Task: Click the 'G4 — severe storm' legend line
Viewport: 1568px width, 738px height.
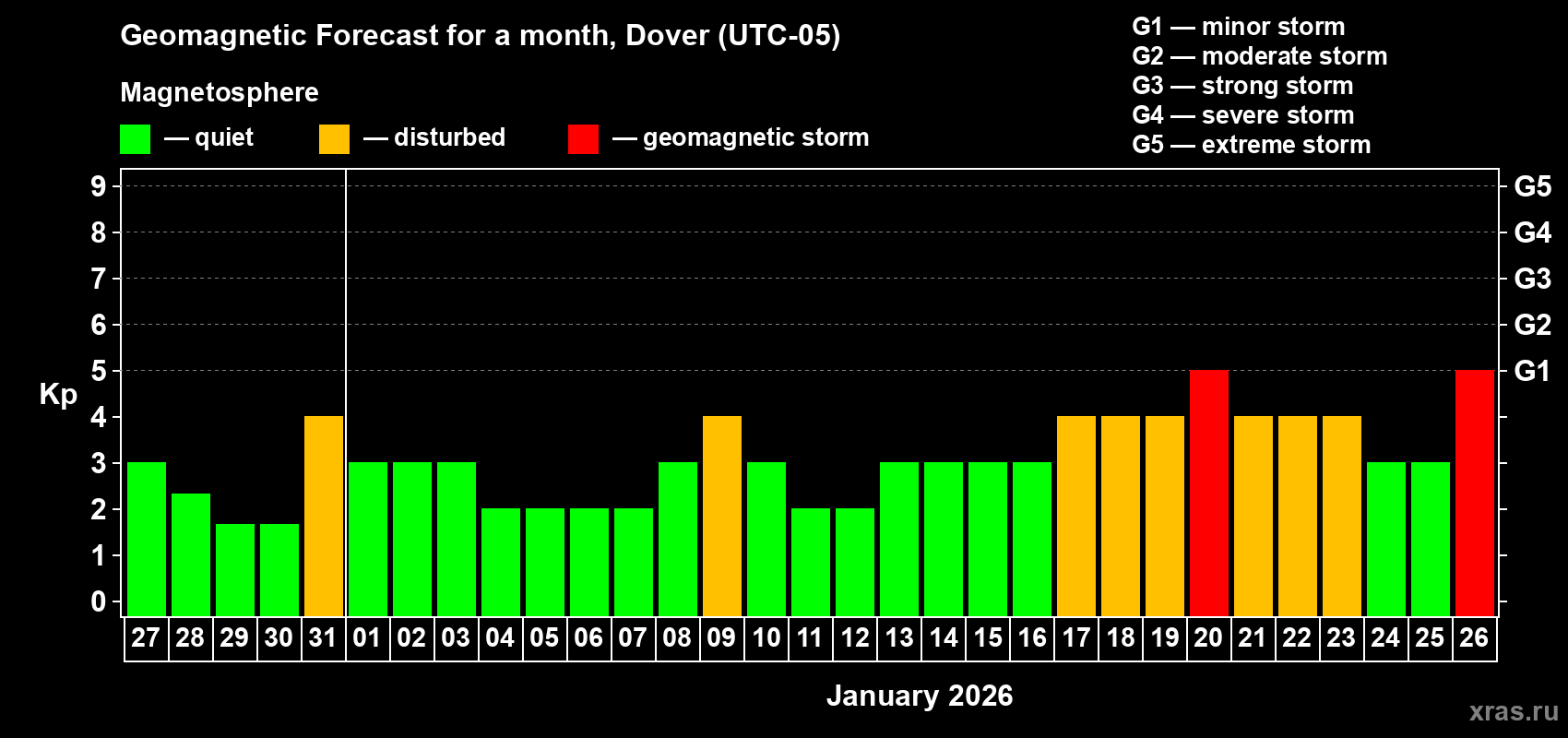Action: 1243,115
